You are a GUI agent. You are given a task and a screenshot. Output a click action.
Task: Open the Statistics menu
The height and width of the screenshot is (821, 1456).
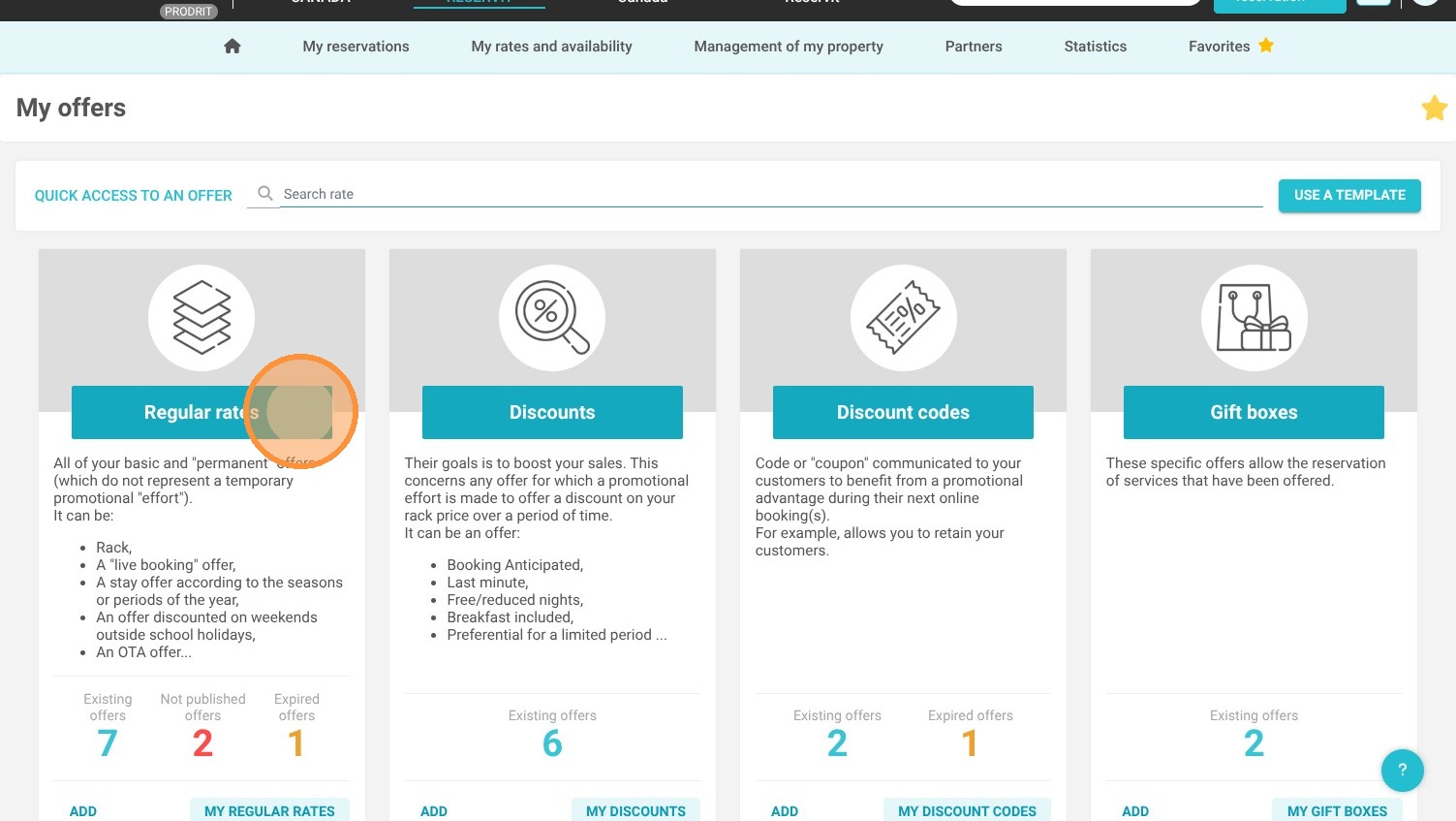(x=1095, y=47)
